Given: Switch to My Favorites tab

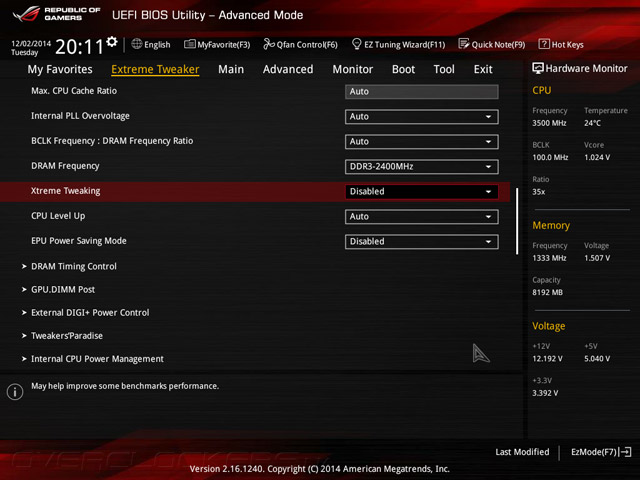Looking at the screenshot, I should tap(60, 69).
